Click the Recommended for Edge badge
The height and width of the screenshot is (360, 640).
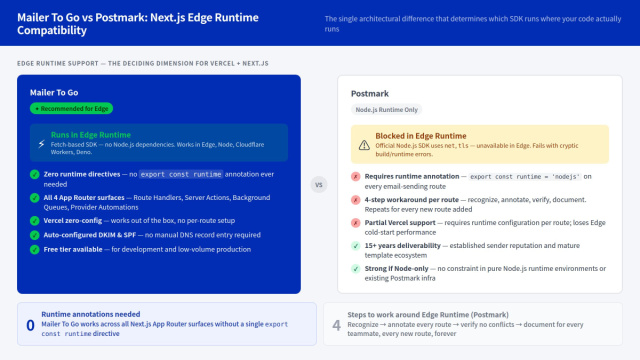coord(71,109)
